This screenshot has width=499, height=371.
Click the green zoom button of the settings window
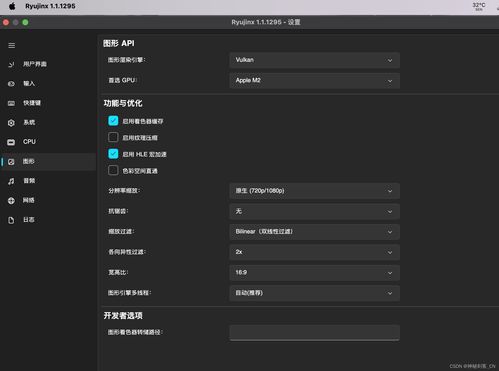[x=25, y=22]
